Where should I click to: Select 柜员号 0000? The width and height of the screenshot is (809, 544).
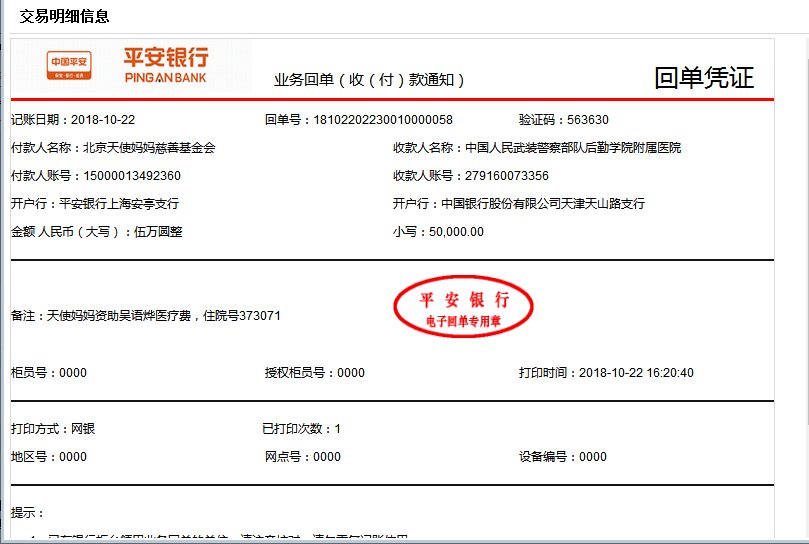pos(48,373)
